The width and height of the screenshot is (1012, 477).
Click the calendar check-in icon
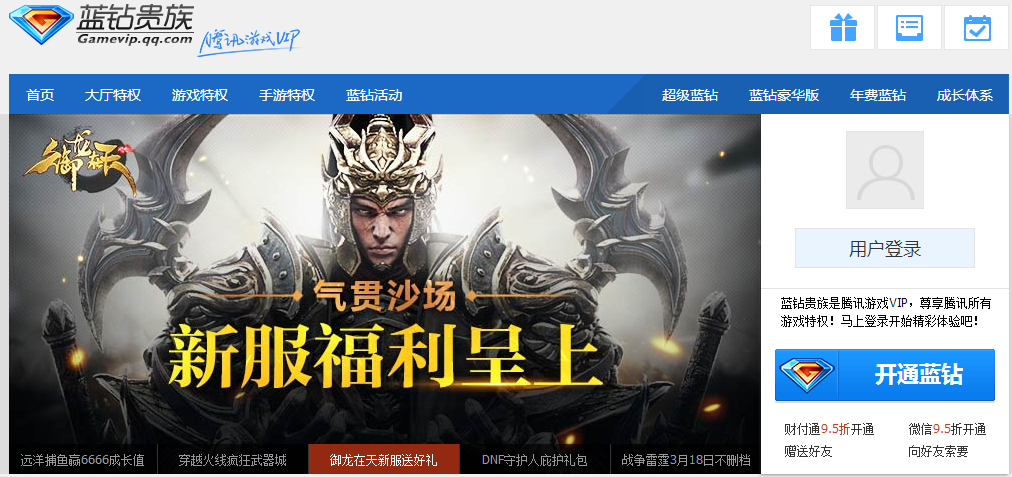(x=977, y=28)
